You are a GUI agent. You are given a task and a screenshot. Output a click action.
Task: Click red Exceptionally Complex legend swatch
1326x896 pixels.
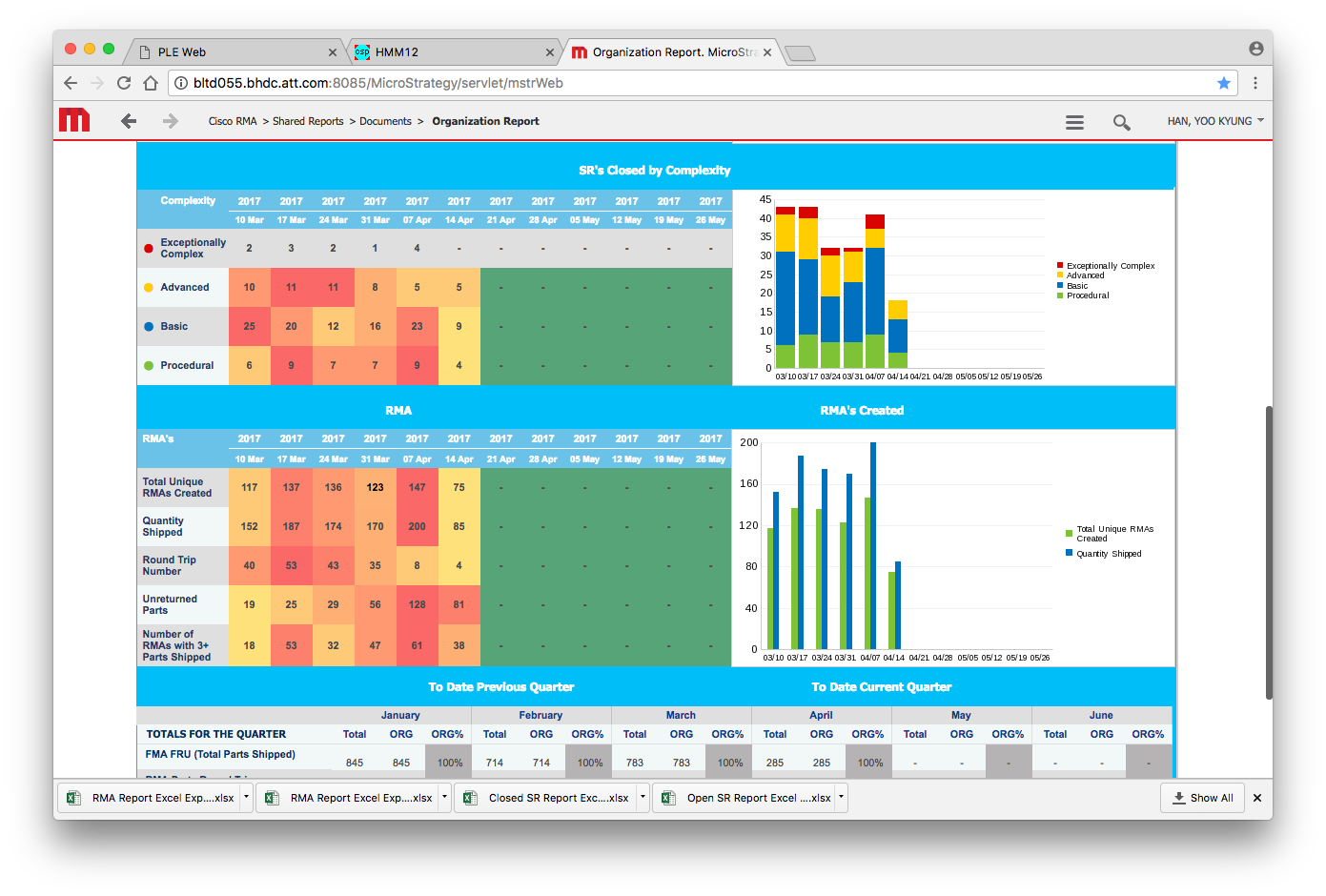1060,266
